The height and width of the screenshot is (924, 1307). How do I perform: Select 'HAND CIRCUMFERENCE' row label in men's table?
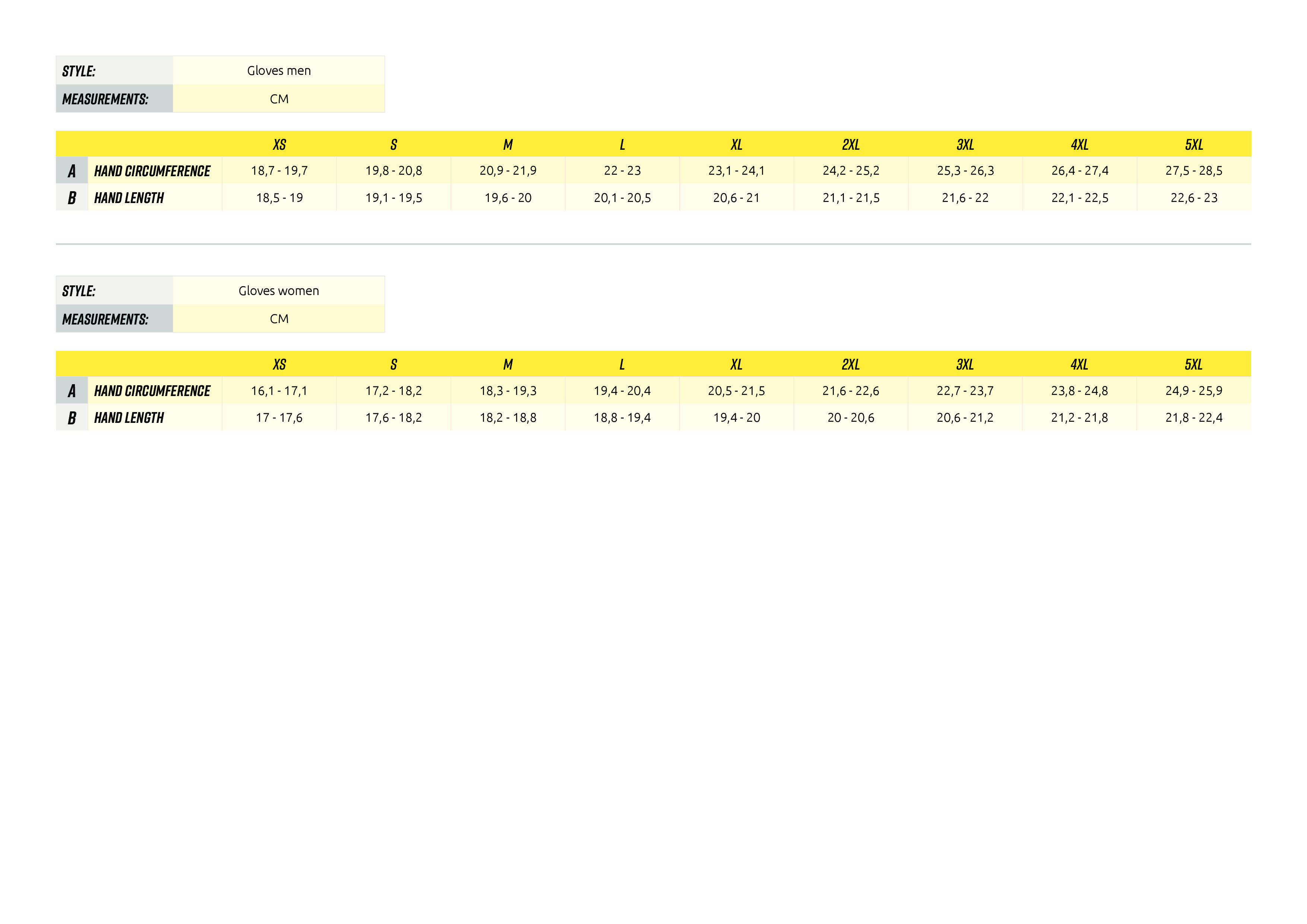tap(152, 171)
